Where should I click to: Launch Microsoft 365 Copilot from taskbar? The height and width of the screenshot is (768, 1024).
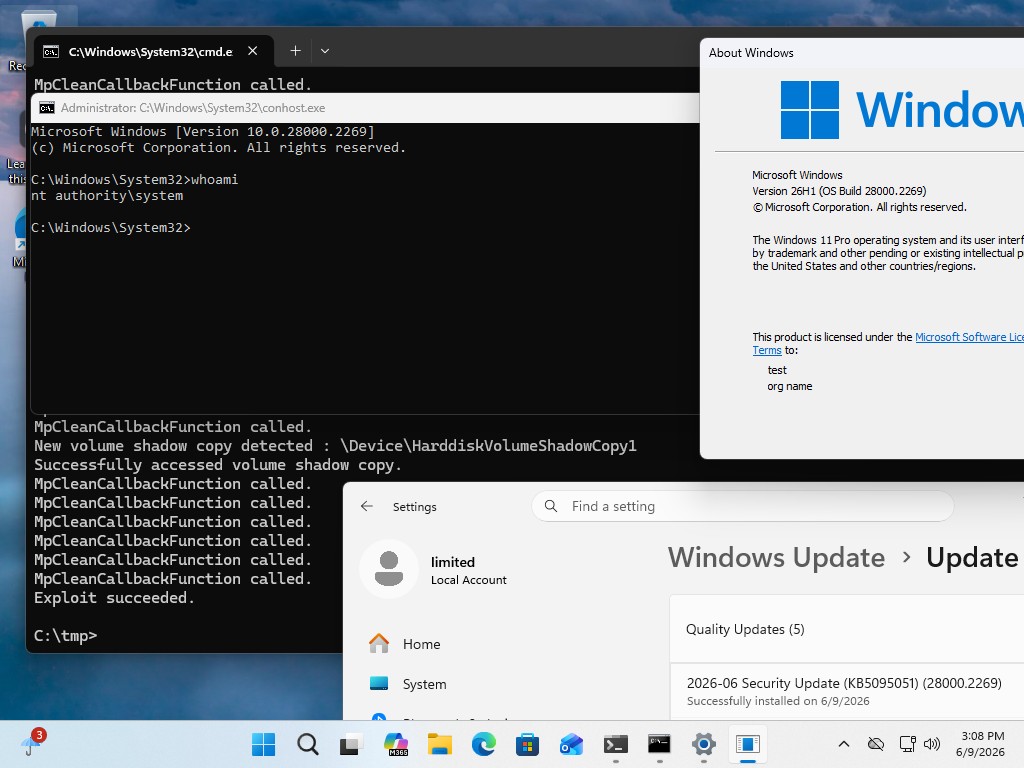pos(395,744)
